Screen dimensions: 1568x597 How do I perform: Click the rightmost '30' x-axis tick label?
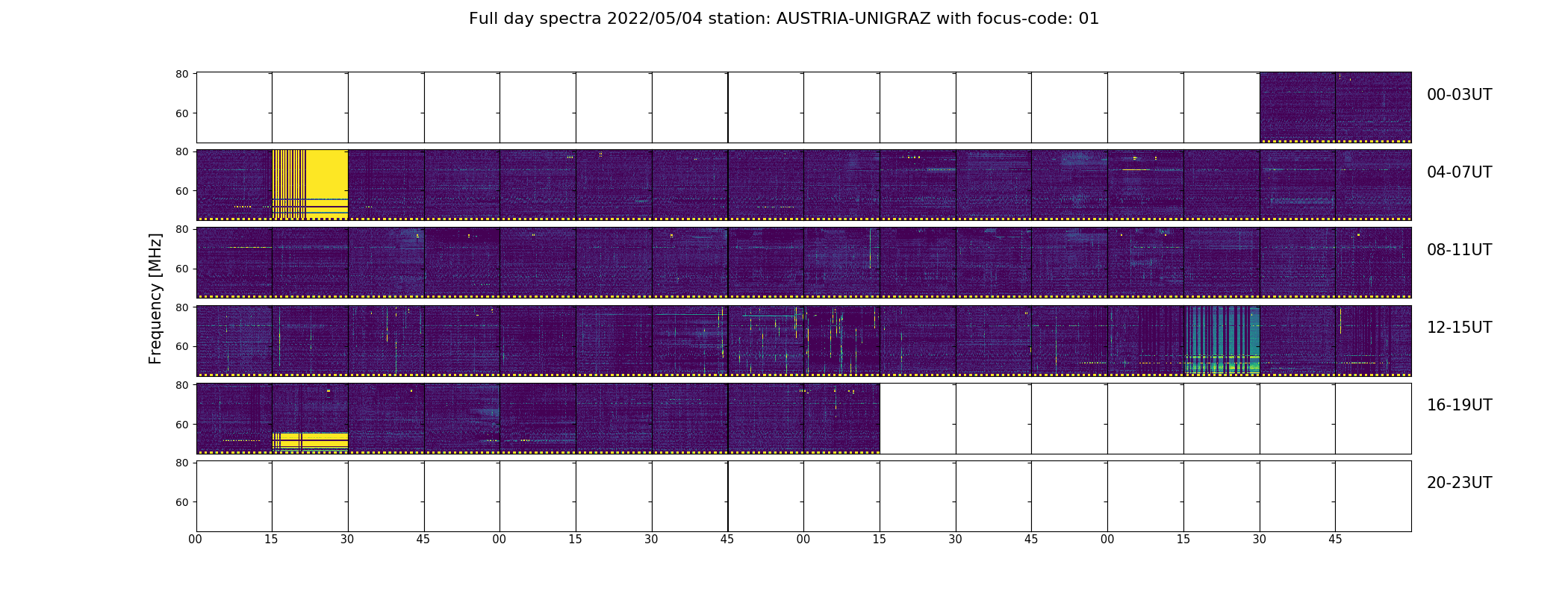pyautogui.click(x=1260, y=540)
